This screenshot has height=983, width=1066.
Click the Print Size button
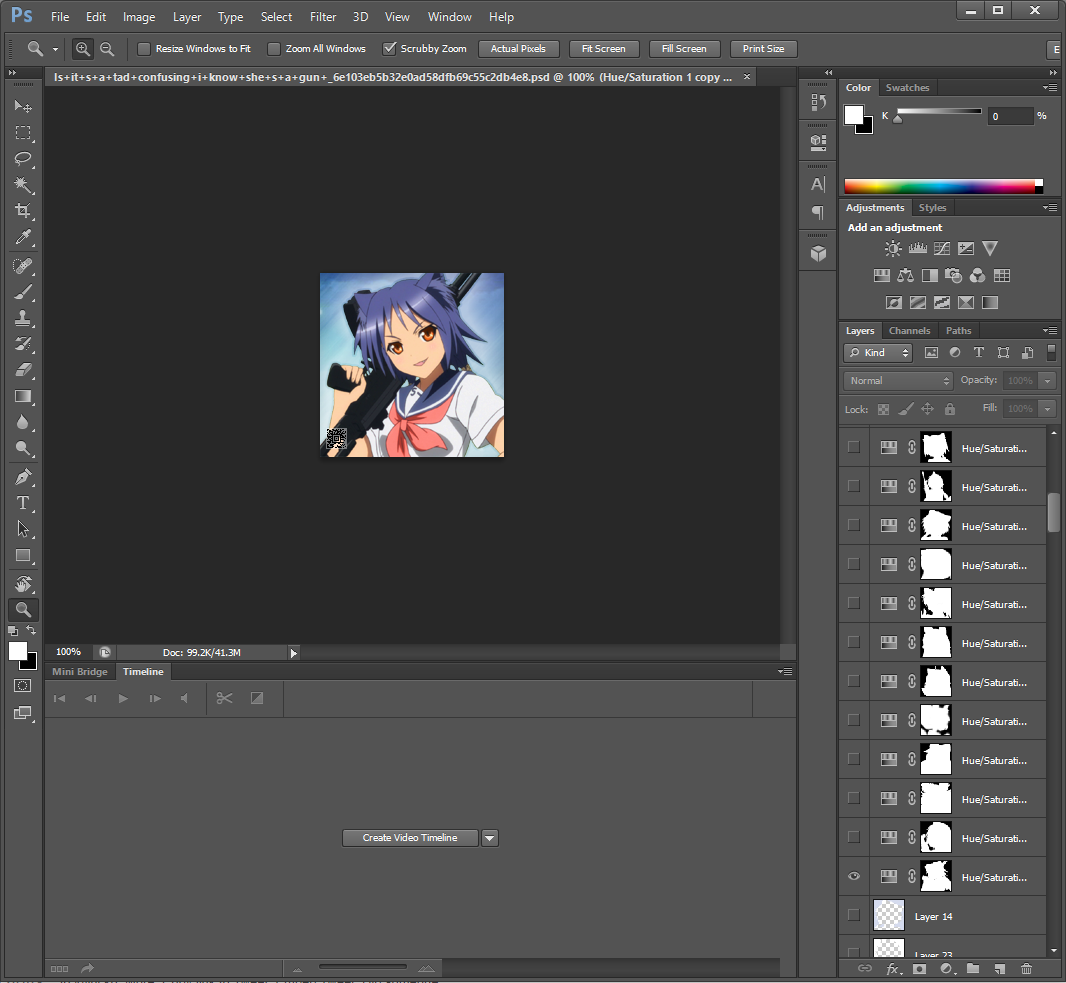(x=763, y=49)
